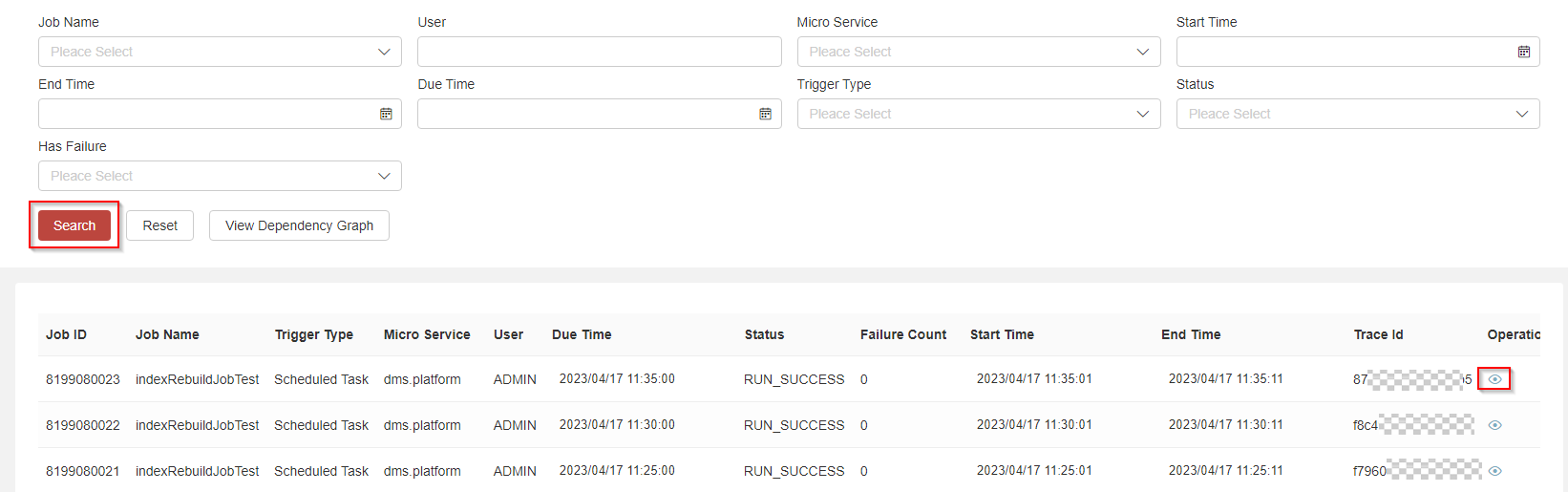This screenshot has width=1568, height=492.
Task: Focus the User text field
Action: pyautogui.click(x=599, y=52)
